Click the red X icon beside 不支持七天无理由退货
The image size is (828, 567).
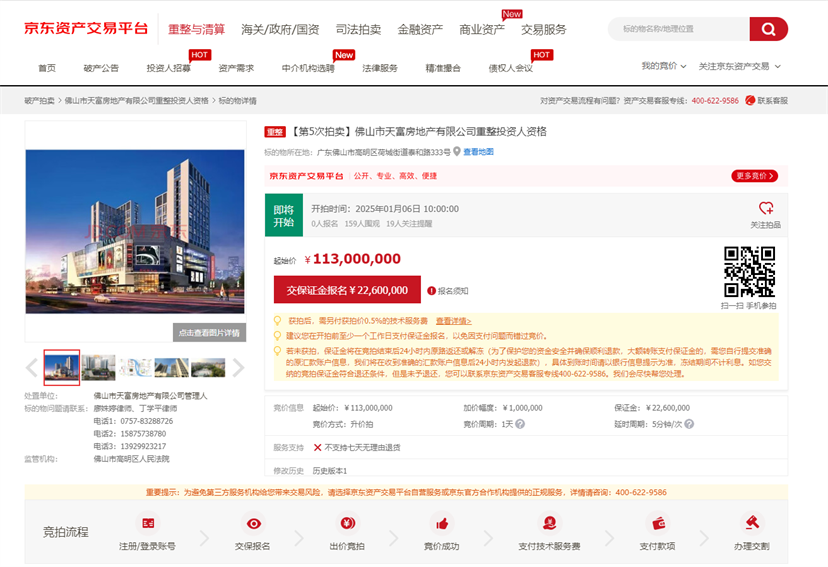(x=317, y=448)
